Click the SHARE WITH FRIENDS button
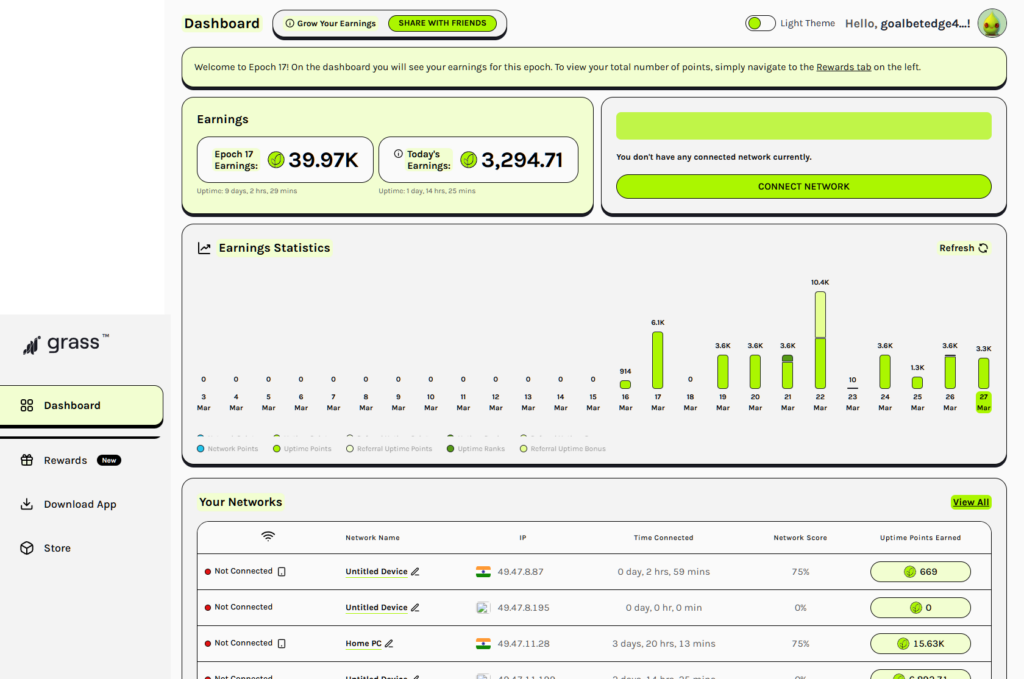 [443, 22]
